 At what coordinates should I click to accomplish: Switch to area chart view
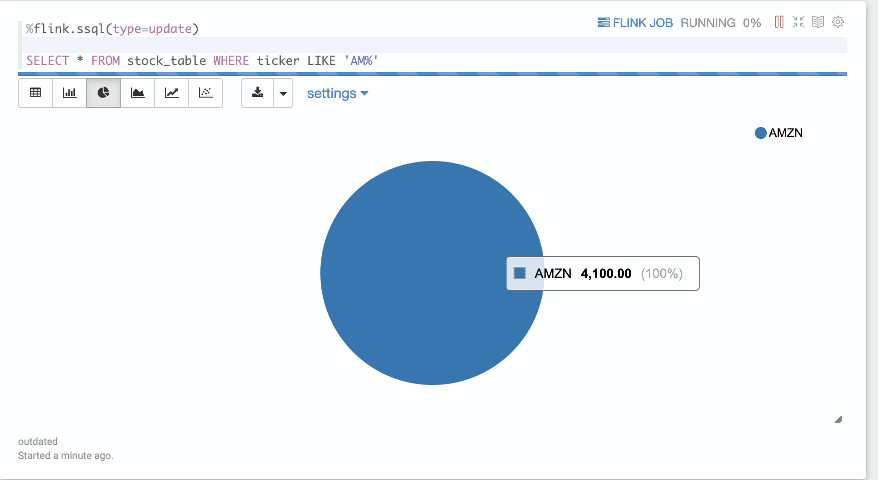[137, 93]
